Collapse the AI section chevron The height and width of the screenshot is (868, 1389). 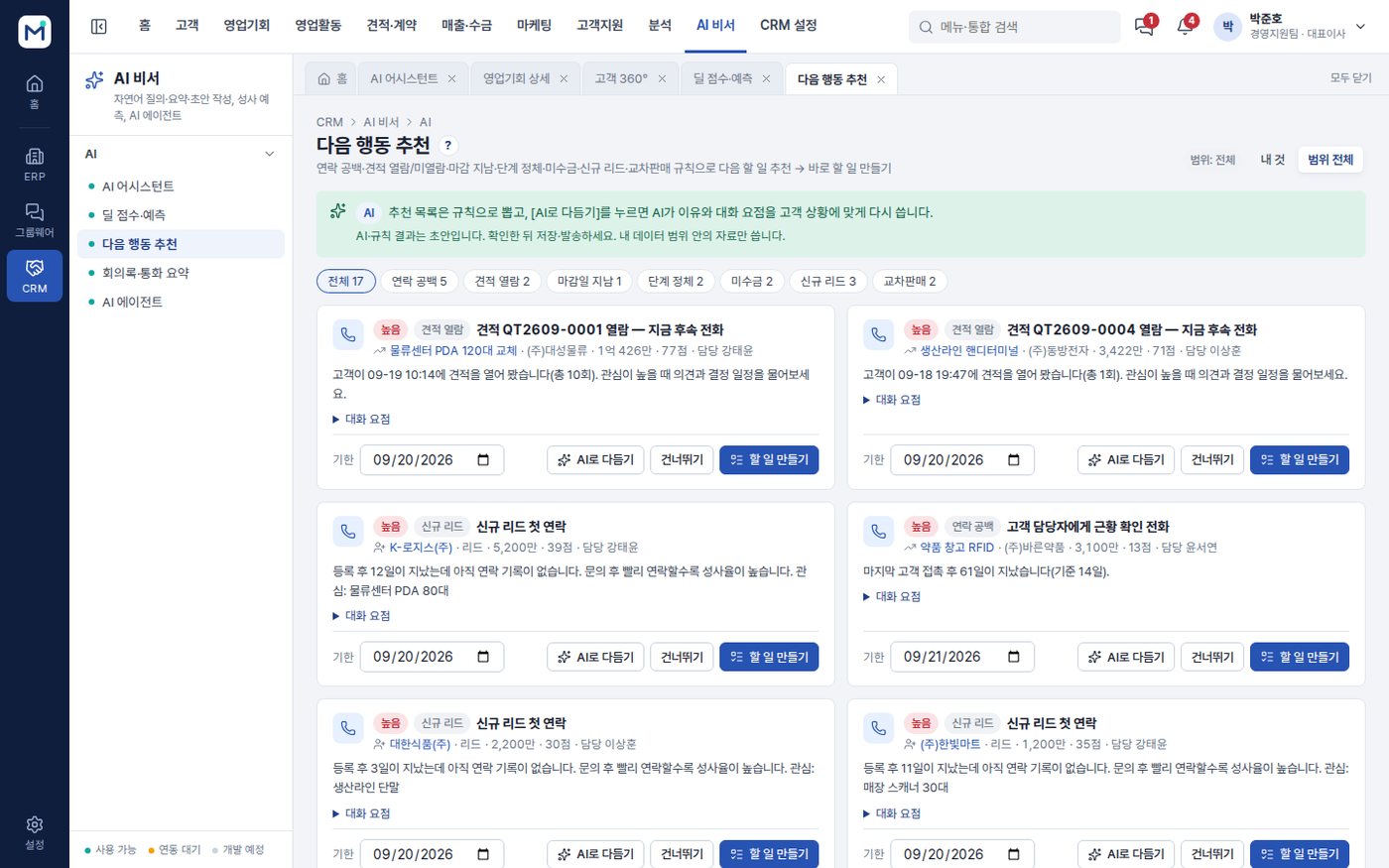tap(269, 154)
